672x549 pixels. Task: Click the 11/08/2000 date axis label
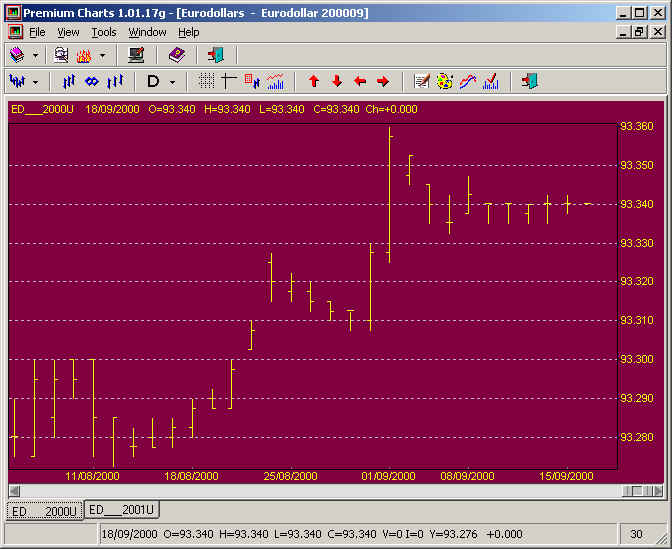(92, 476)
